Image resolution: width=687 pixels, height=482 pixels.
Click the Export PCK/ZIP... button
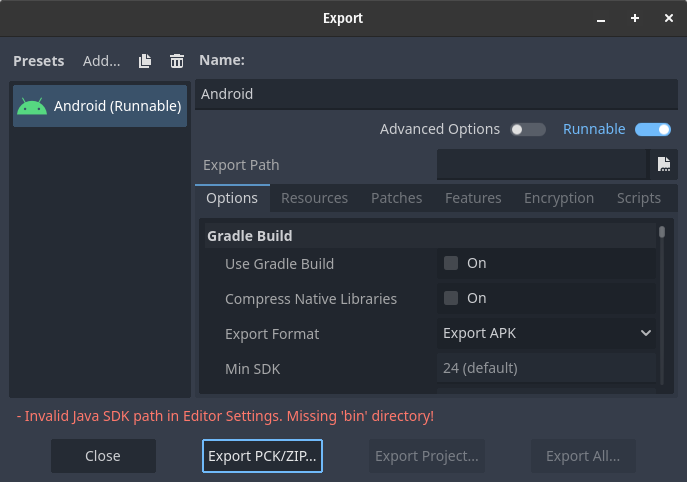(262, 456)
